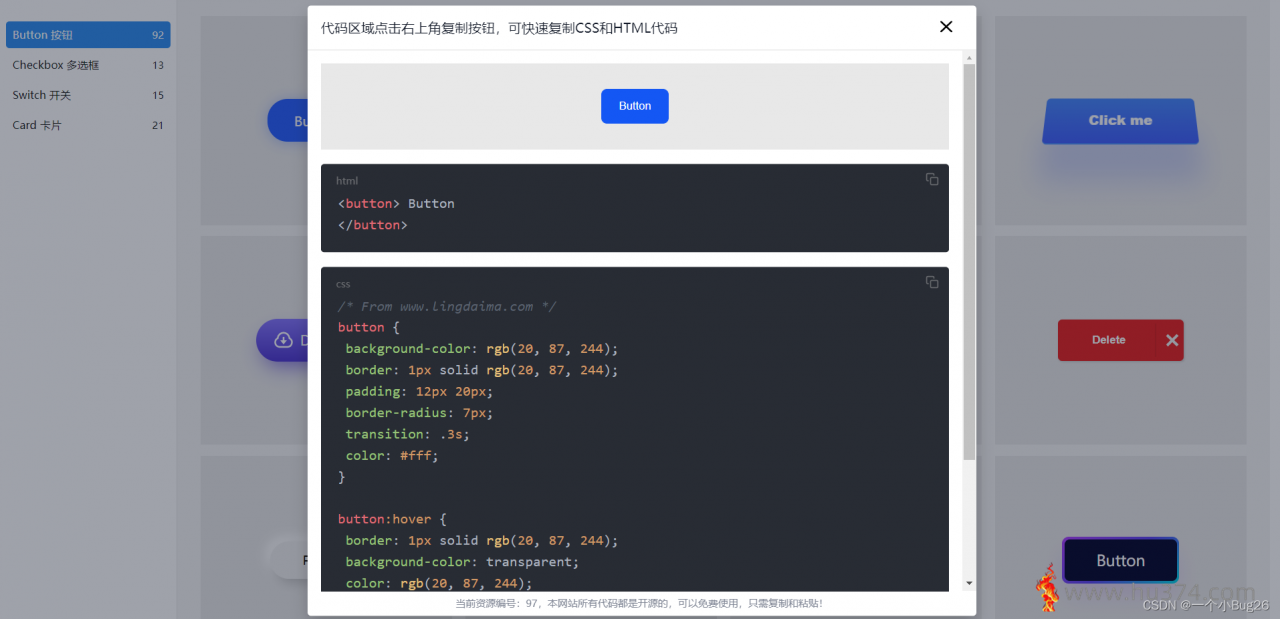Open the Click me button card
This screenshot has height=619, width=1280.
(1120, 121)
